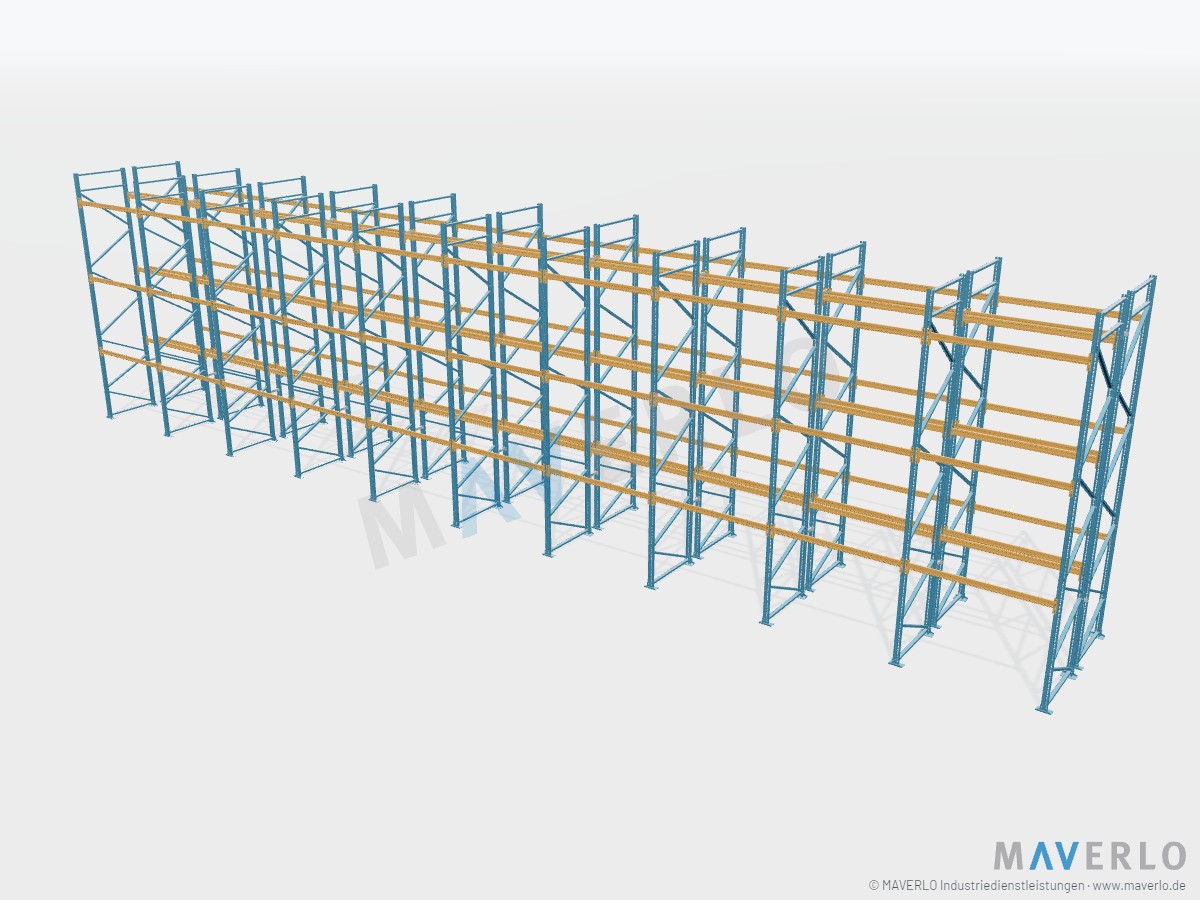Image resolution: width=1200 pixels, height=900 pixels.
Task: Click the blue V in the MAVERLO logo
Action: [x=1064, y=856]
